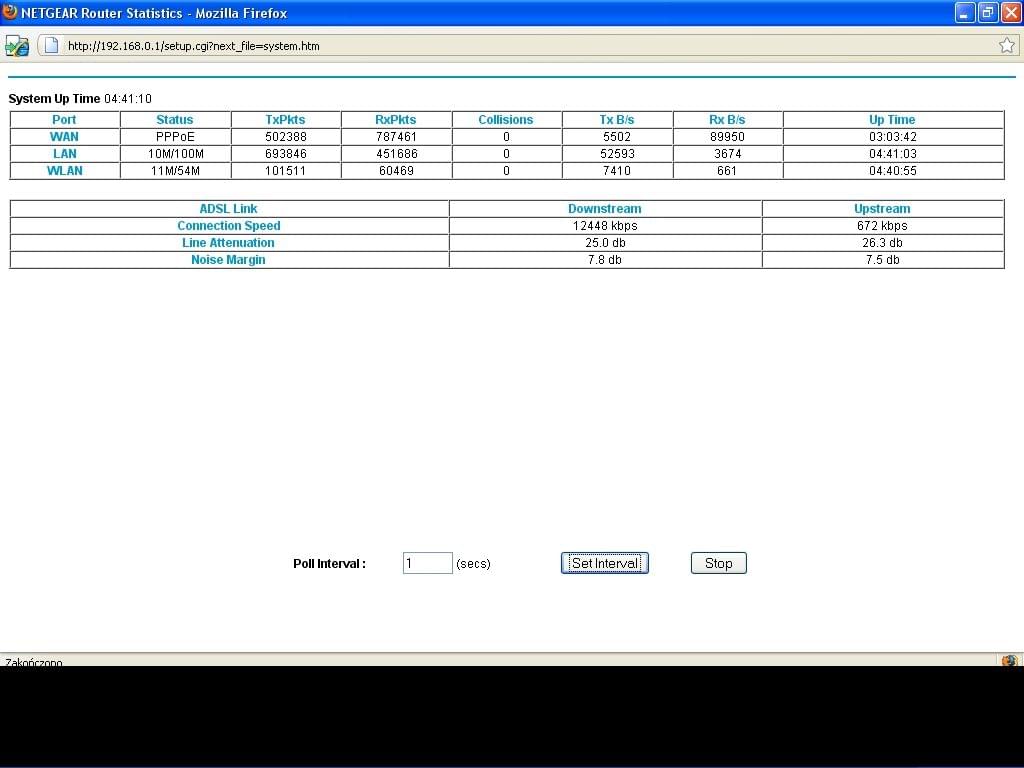Click the green-arrow icon left of the address bar

click(17, 45)
